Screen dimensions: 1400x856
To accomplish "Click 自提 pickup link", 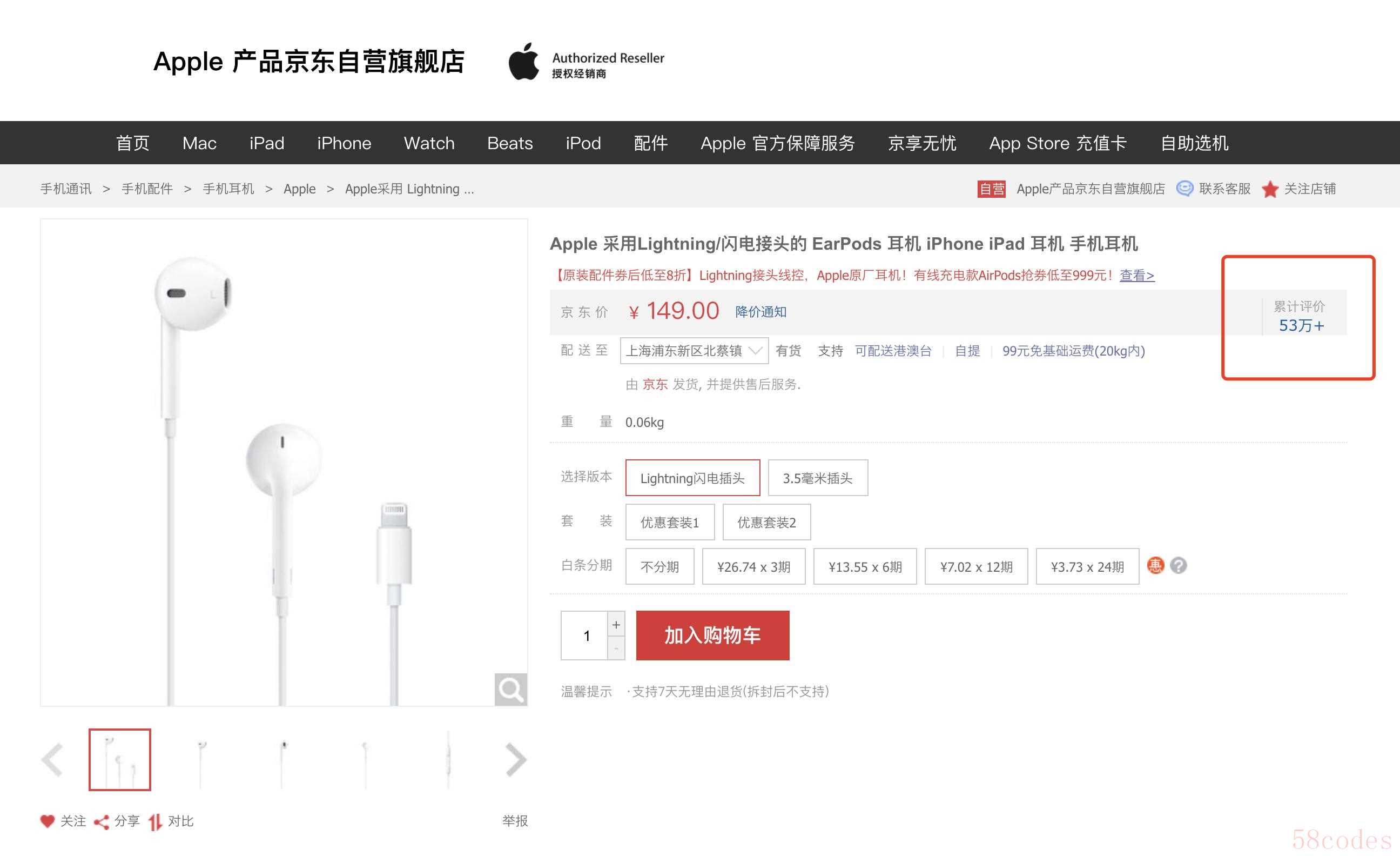I will 967,351.
